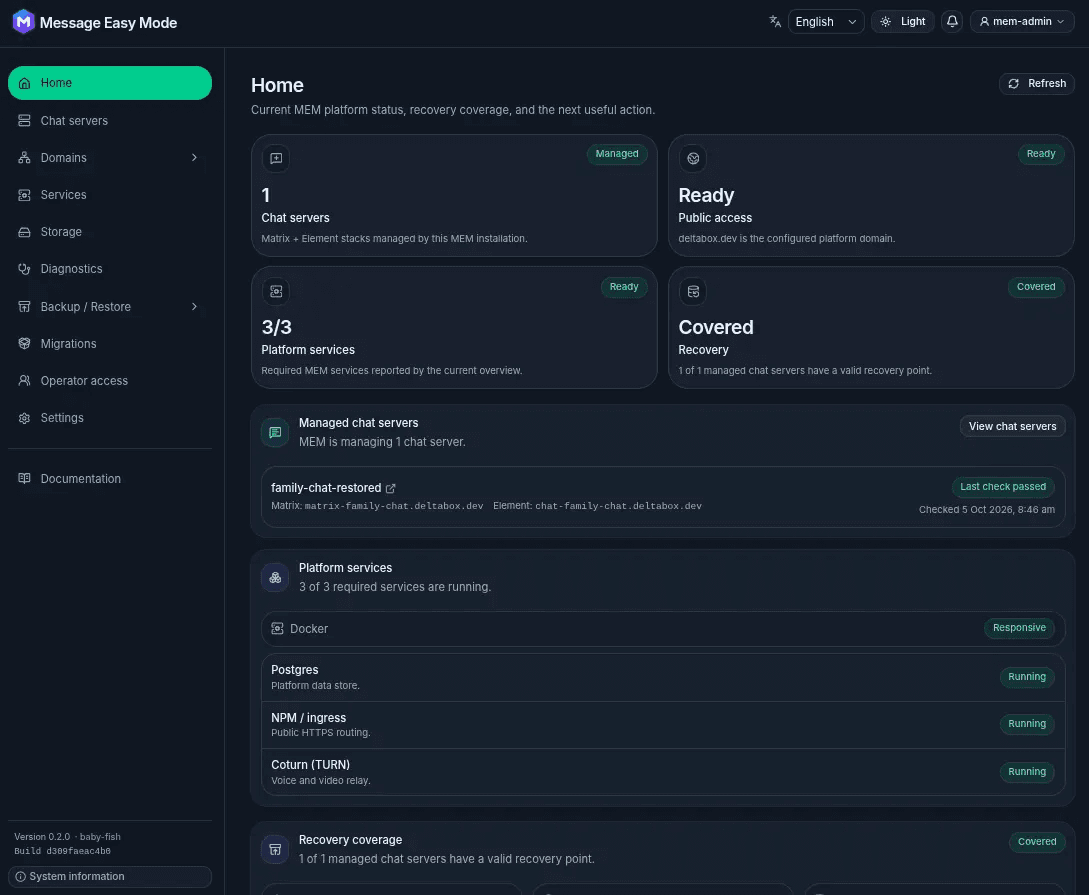This screenshot has height=895, width=1089.
Task: Open System information
Action: pos(110,877)
